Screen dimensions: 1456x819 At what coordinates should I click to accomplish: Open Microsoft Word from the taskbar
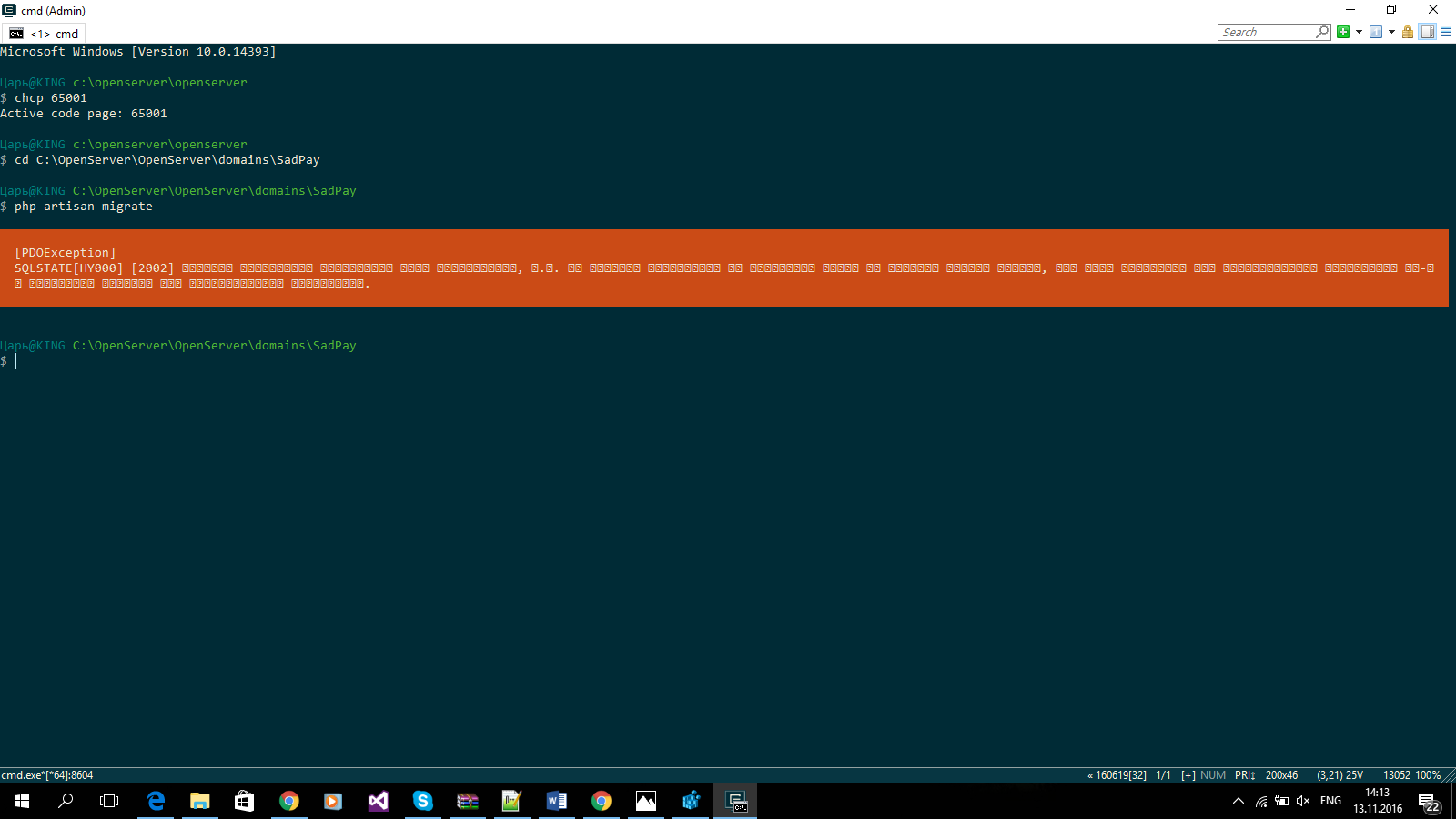pos(557,801)
